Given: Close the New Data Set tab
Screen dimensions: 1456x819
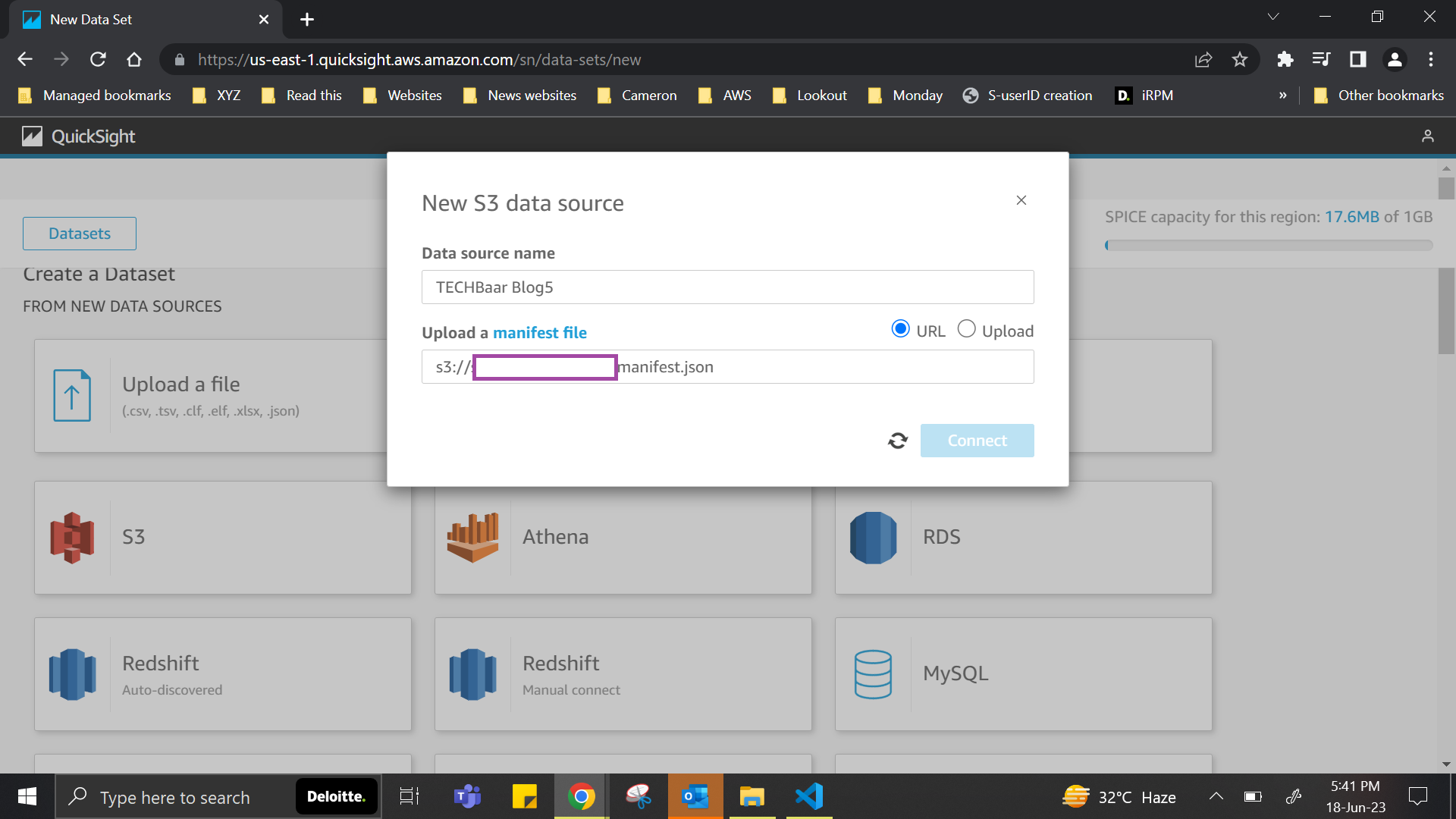Looking at the screenshot, I should click(264, 20).
